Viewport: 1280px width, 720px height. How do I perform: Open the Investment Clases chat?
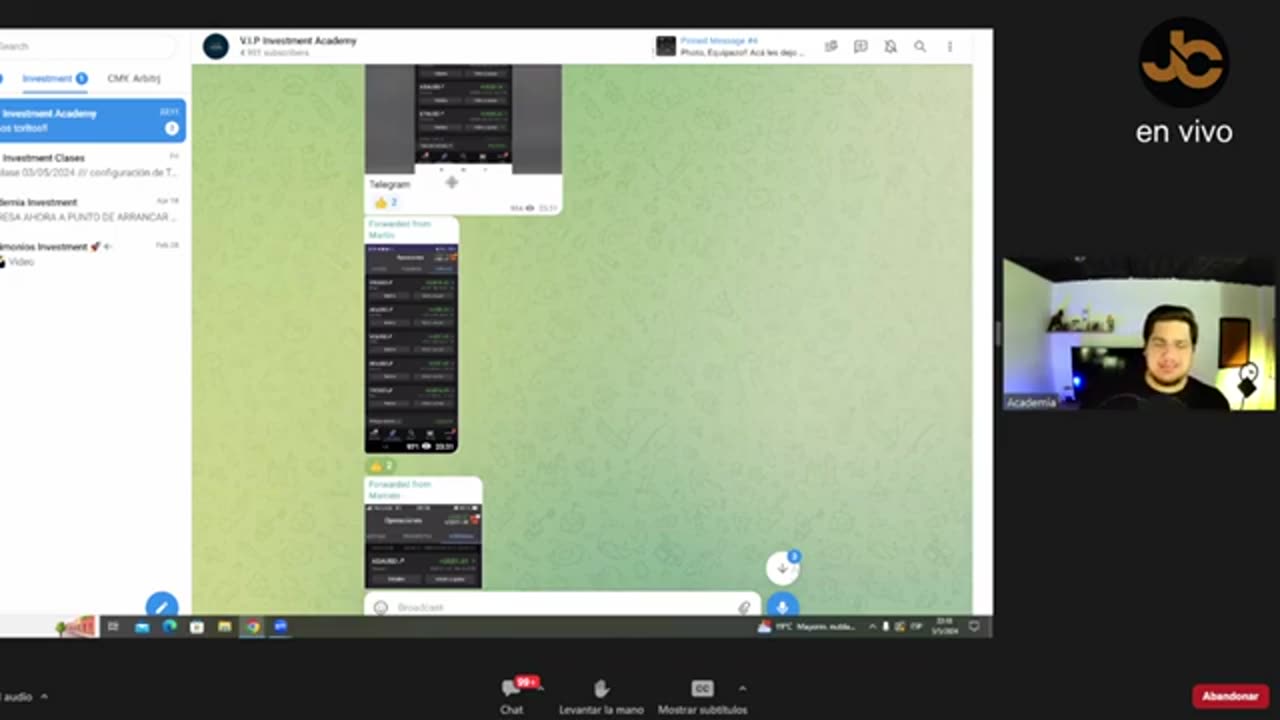92,165
